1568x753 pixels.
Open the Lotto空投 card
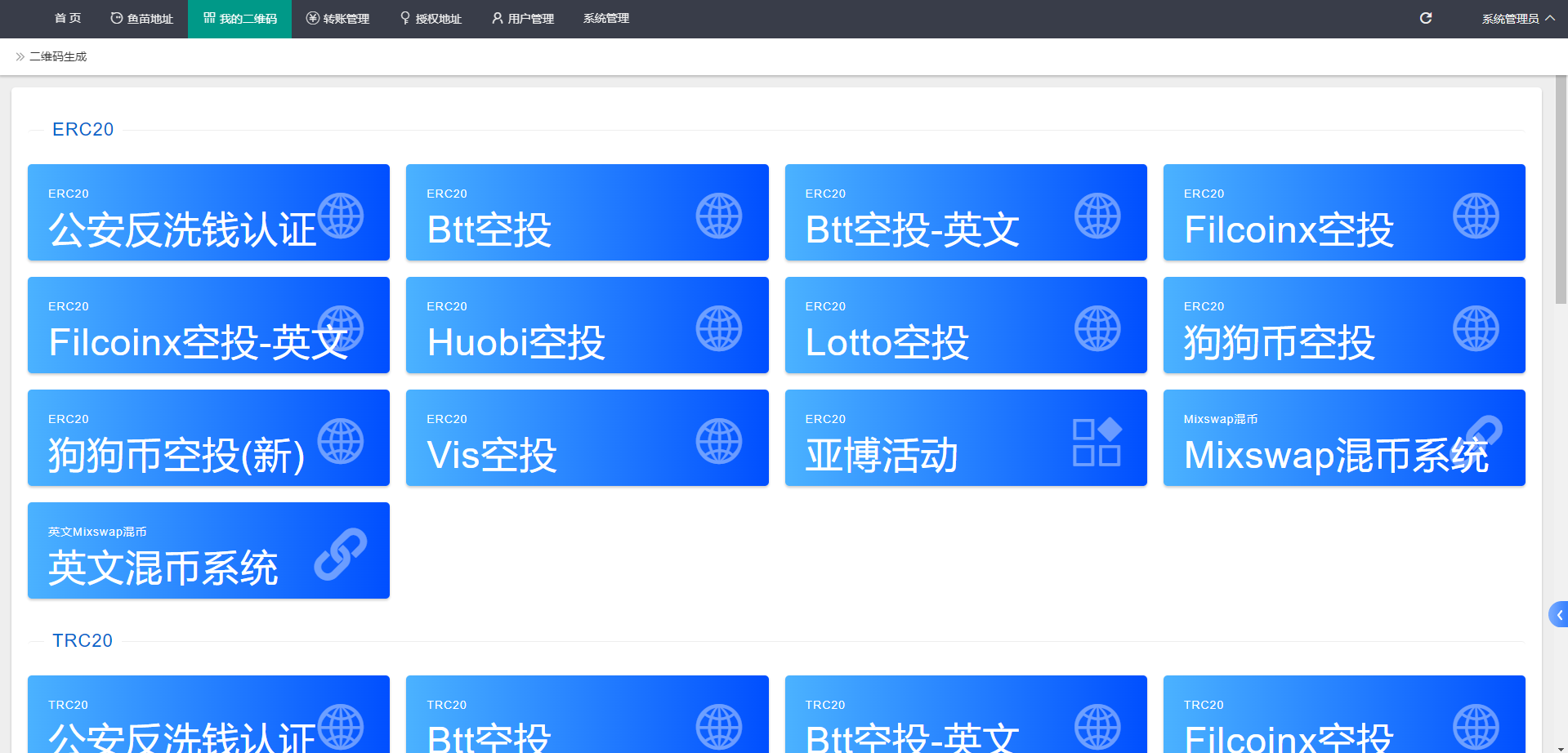(x=966, y=325)
